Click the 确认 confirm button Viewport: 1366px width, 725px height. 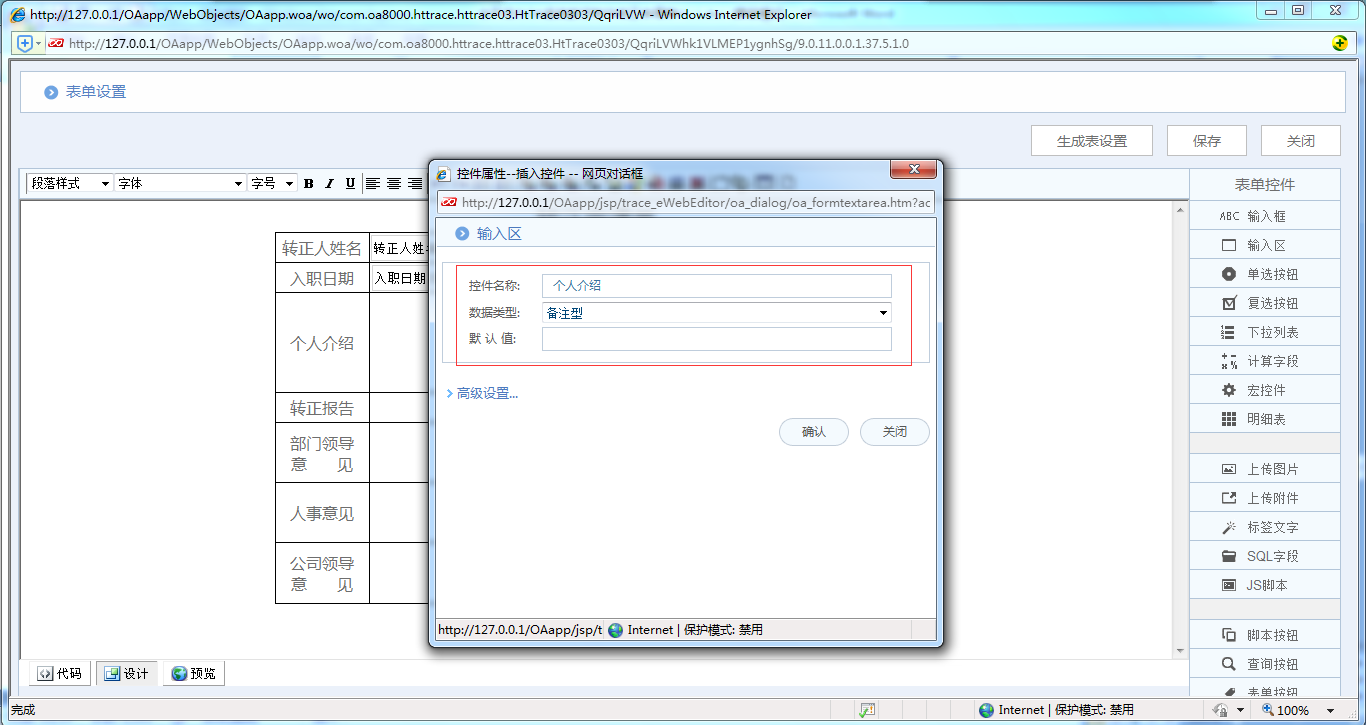pos(814,432)
